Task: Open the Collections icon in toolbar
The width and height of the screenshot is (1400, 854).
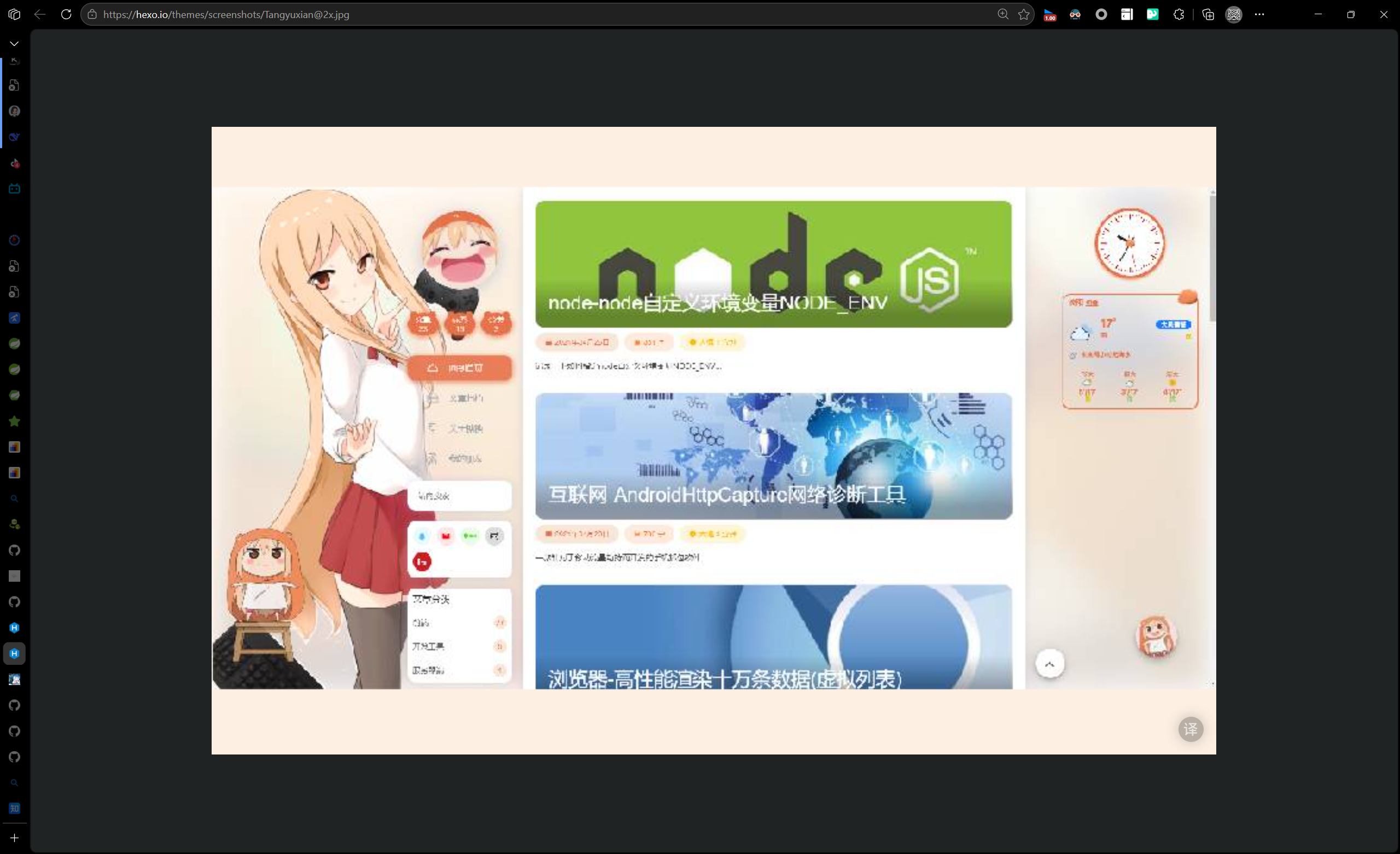Action: point(1208,14)
